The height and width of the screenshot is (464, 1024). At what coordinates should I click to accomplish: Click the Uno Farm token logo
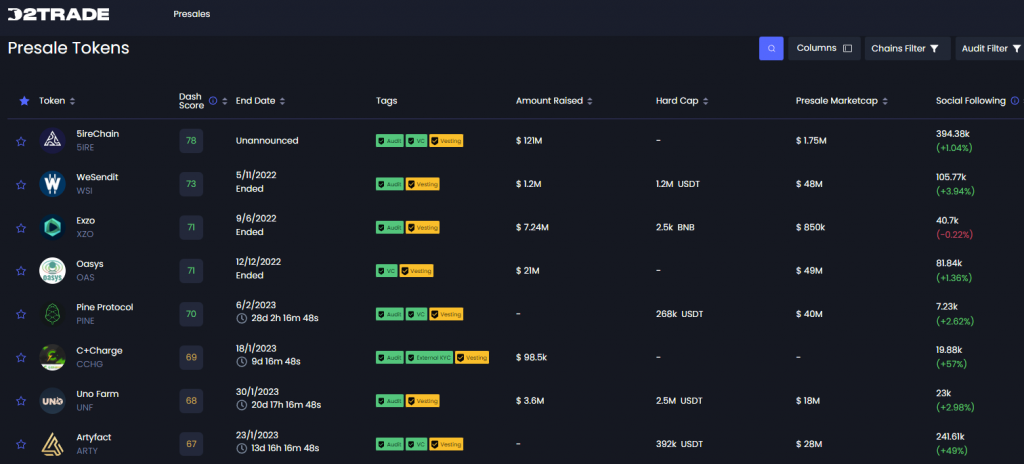point(52,401)
